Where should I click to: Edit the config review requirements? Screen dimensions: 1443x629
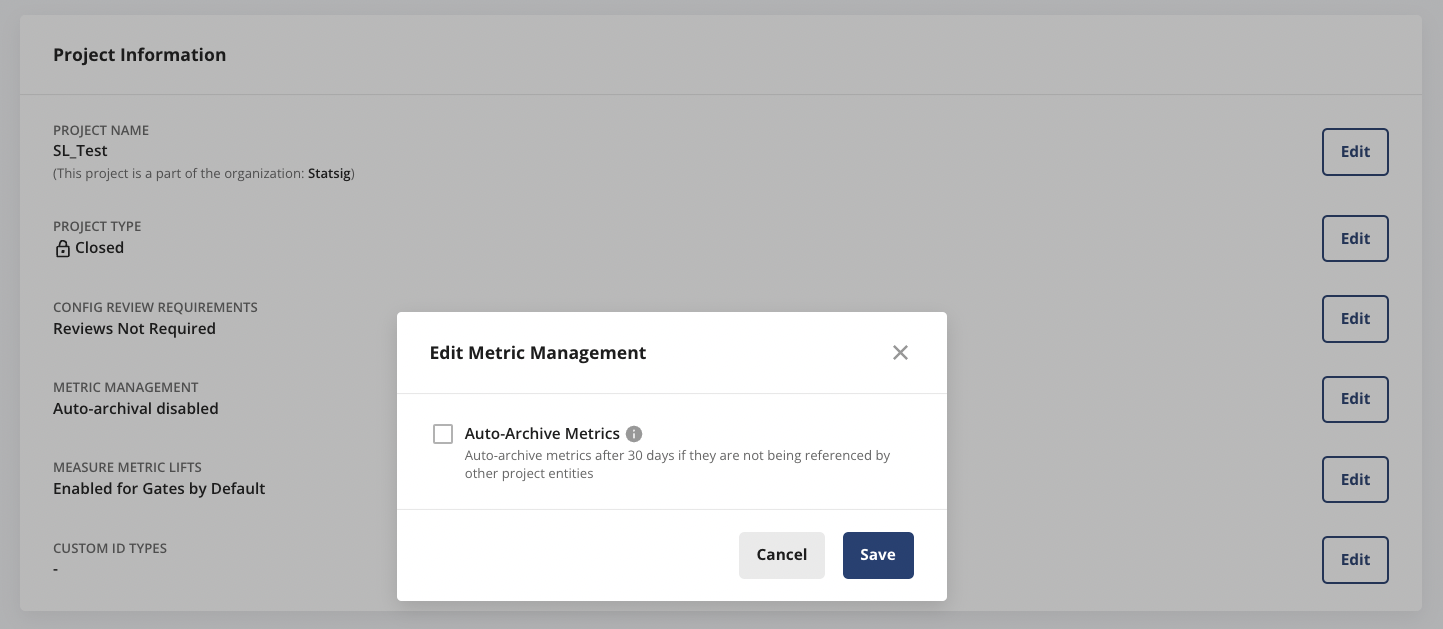click(1355, 318)
